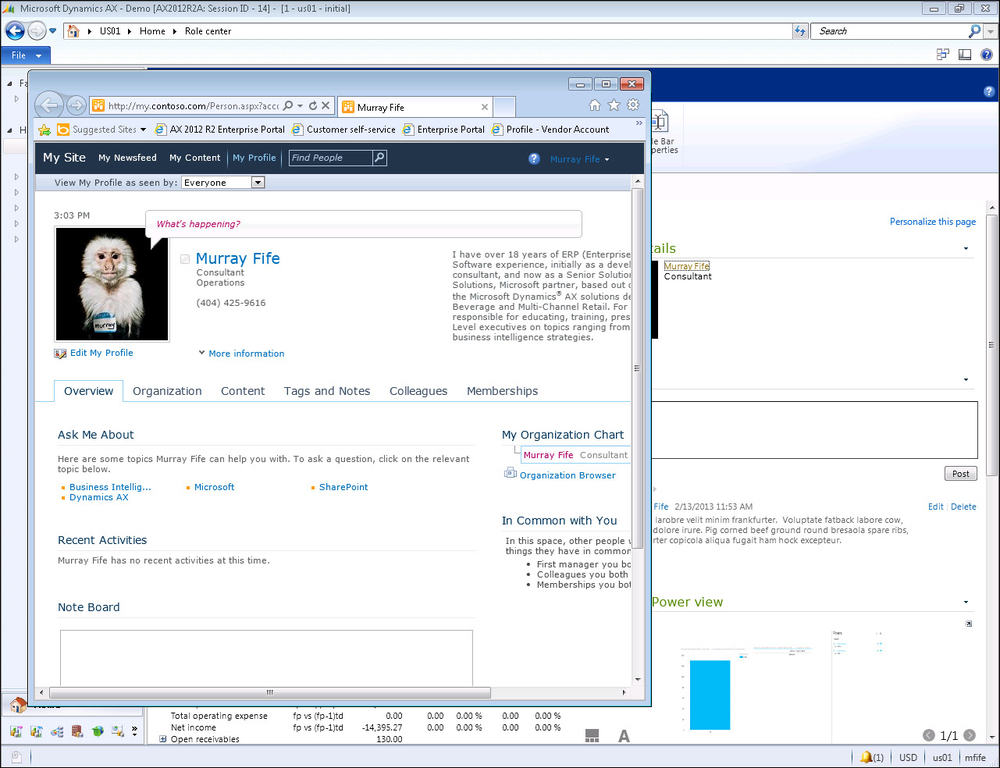Click Personalize this page link

(932, 221)
